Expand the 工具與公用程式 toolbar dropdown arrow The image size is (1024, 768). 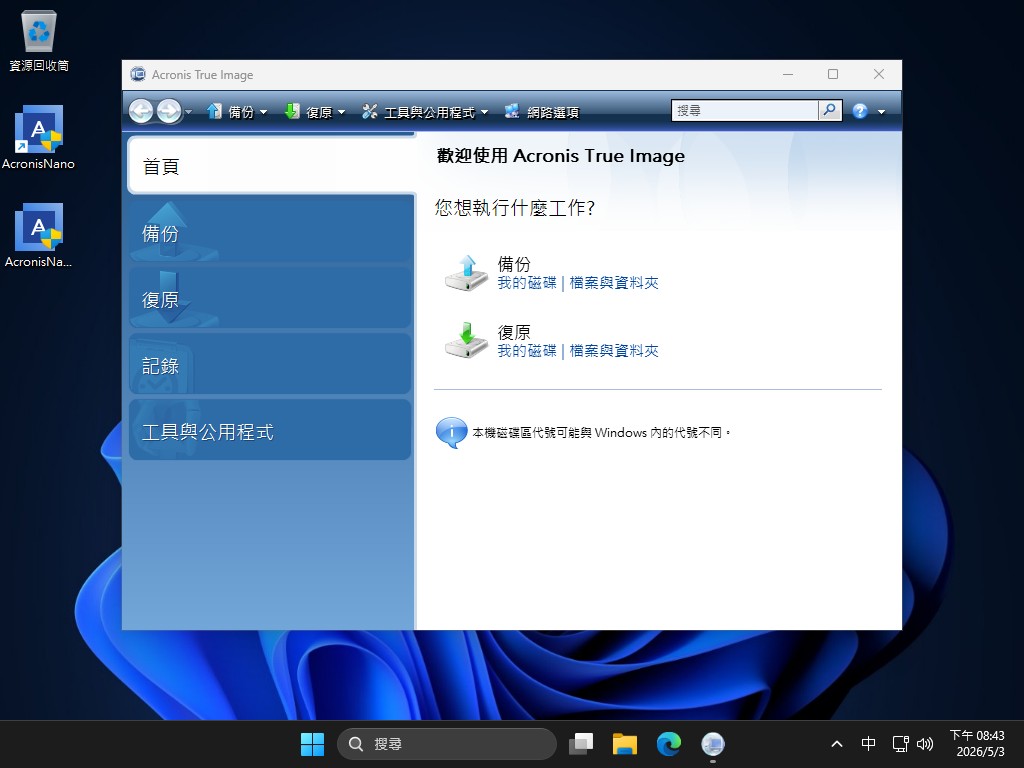point(485,112)
